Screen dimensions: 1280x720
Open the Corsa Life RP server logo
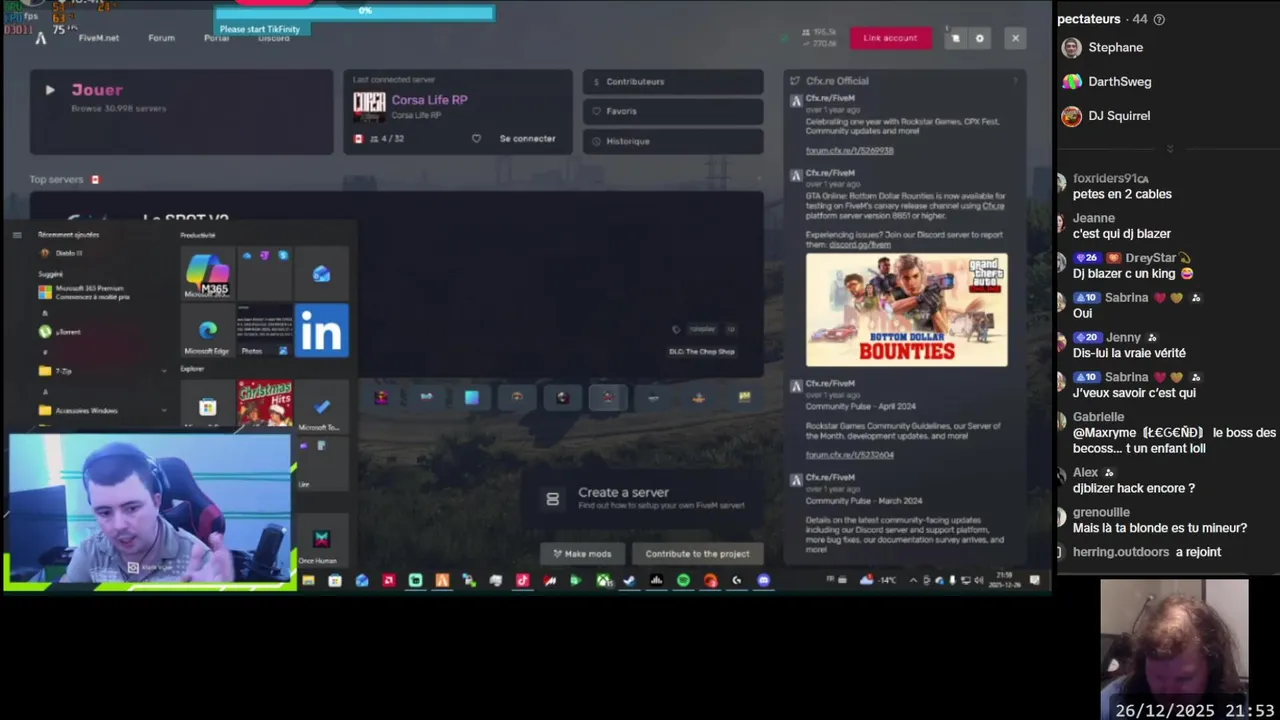point(369,105)
